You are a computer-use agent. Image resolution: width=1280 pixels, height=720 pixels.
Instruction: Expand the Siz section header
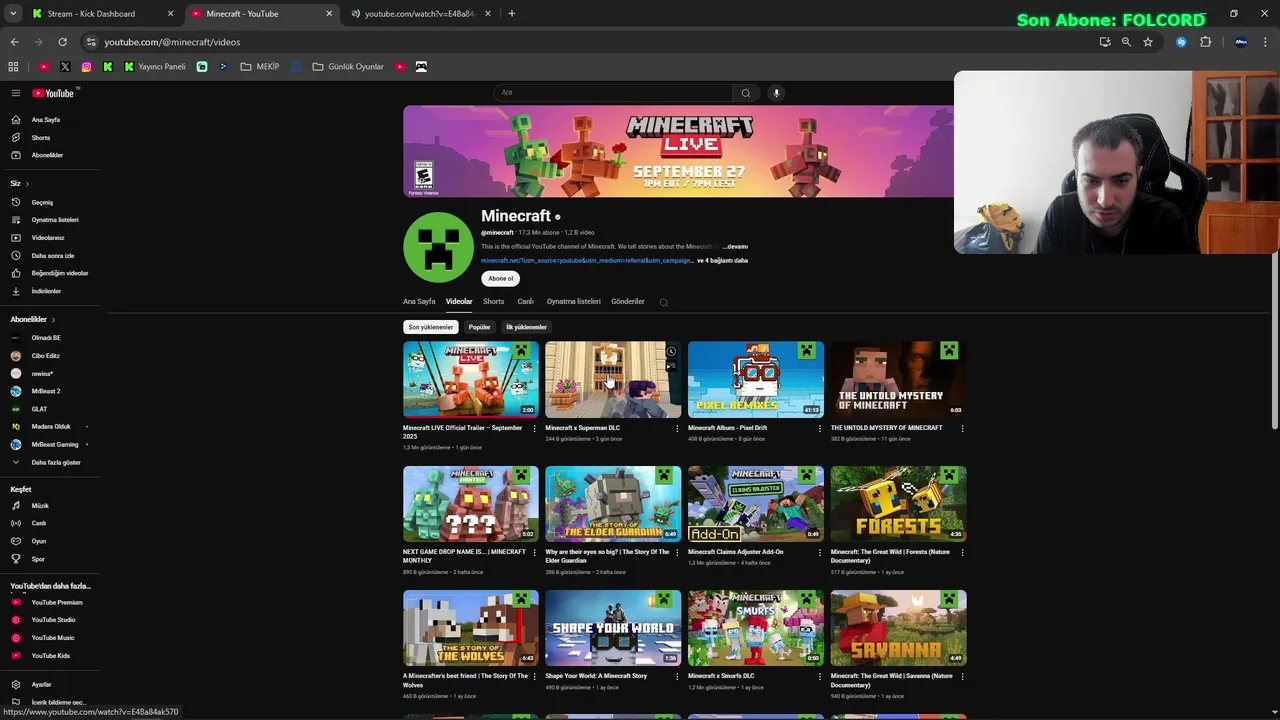tap(20, 184)
